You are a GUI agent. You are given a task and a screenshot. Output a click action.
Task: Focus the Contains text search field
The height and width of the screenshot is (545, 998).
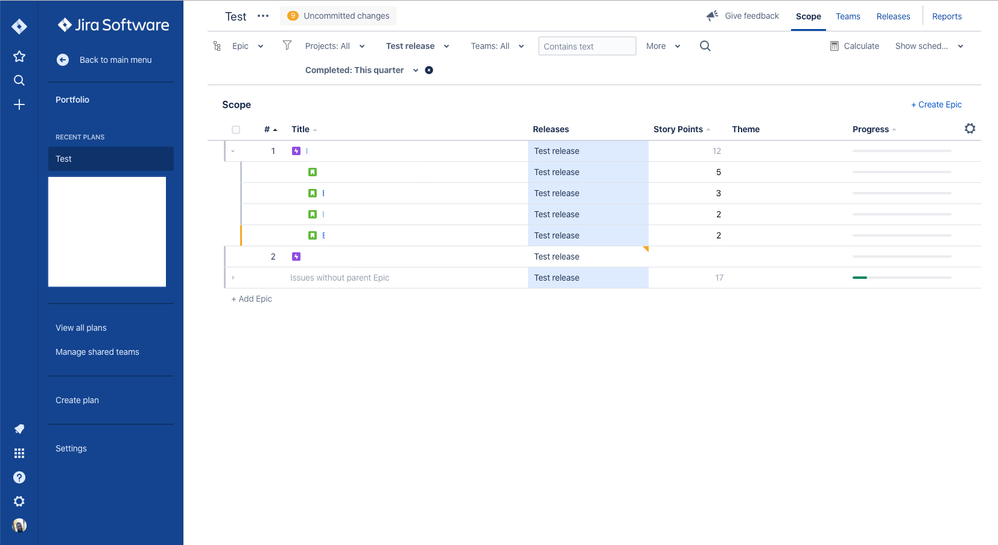click(587, 46)
